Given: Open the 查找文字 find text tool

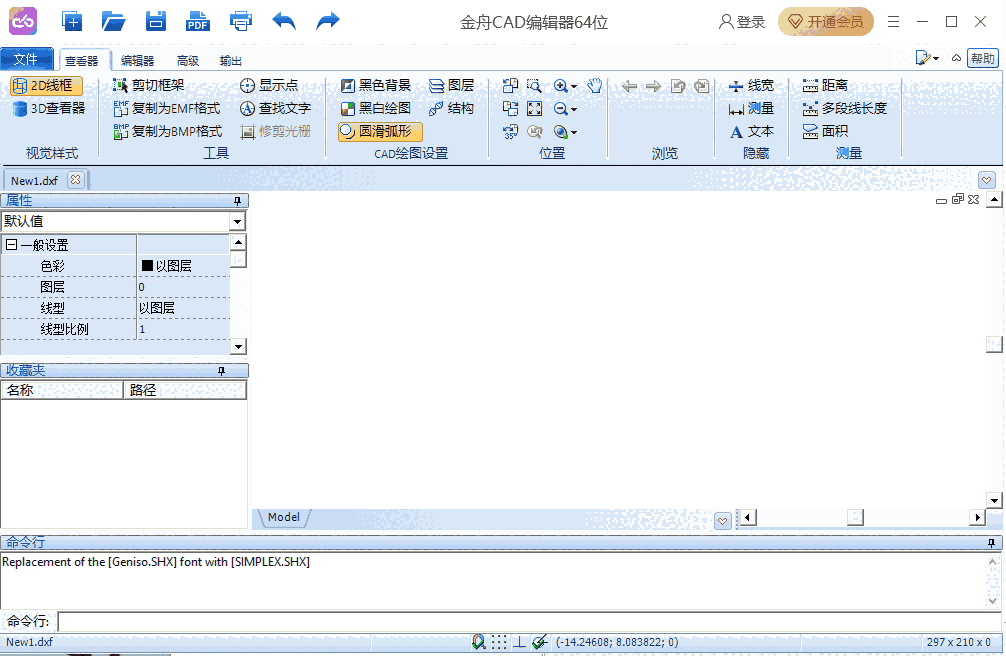Looking at the screenshot, I should [x=276, y=108].
